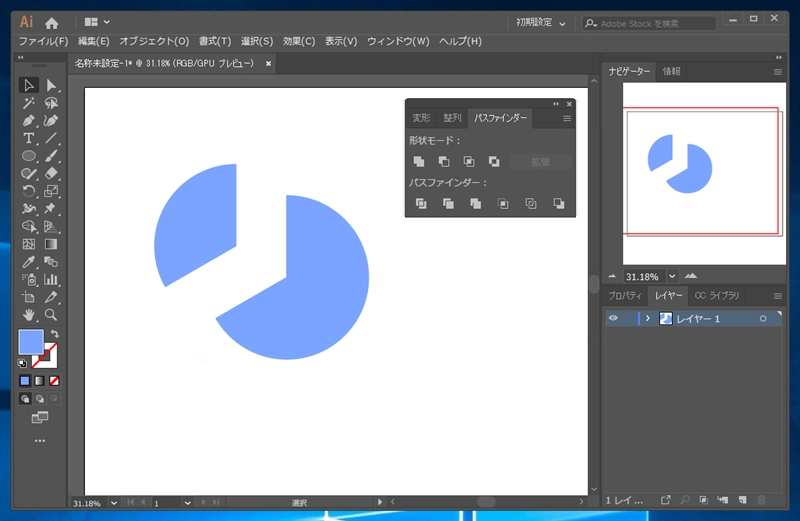
Task: Apply the Merge pathfinder
Action: pos(476,204)
